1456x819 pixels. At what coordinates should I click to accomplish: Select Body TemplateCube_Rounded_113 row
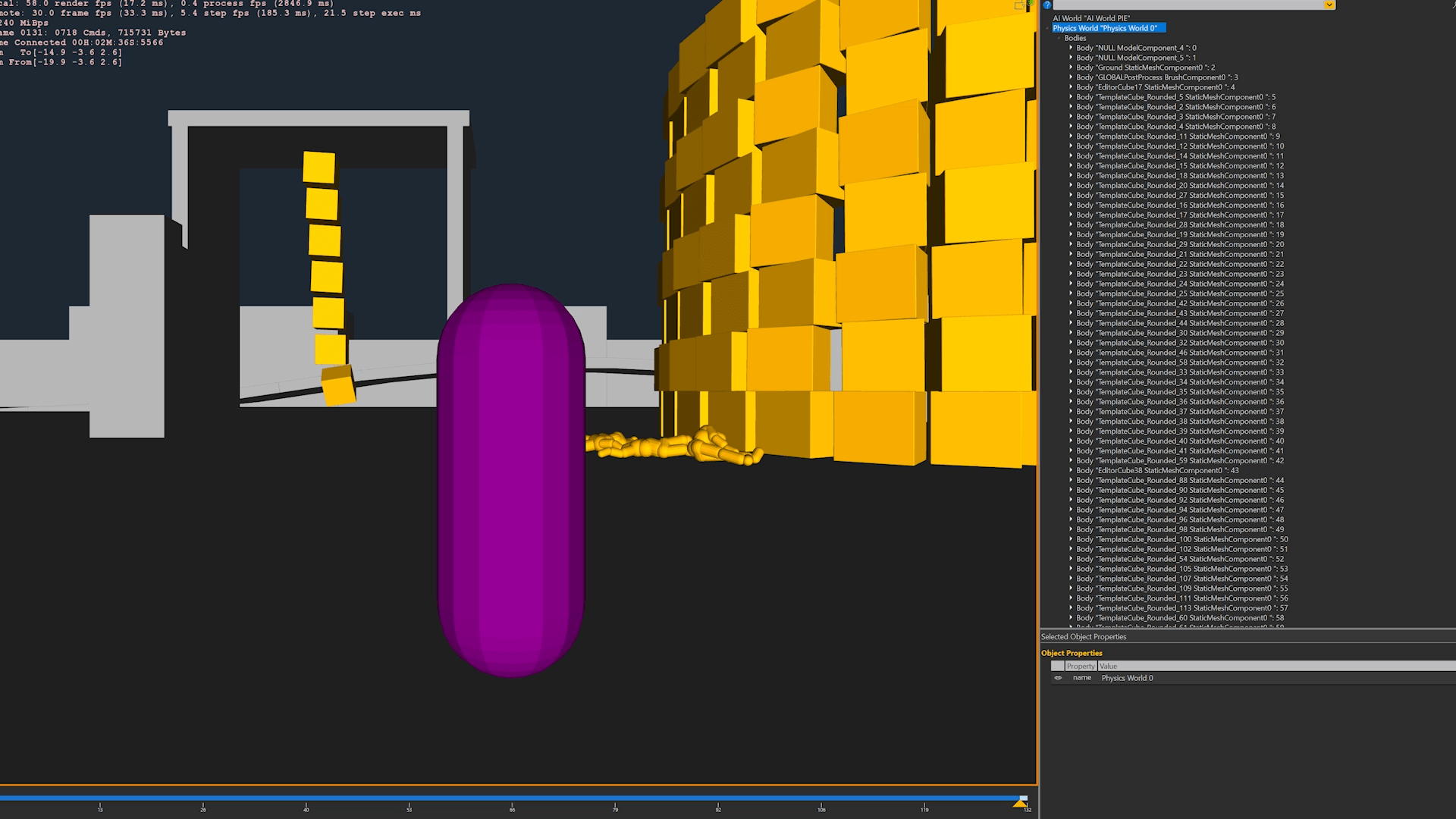[x=1182, y=608]
